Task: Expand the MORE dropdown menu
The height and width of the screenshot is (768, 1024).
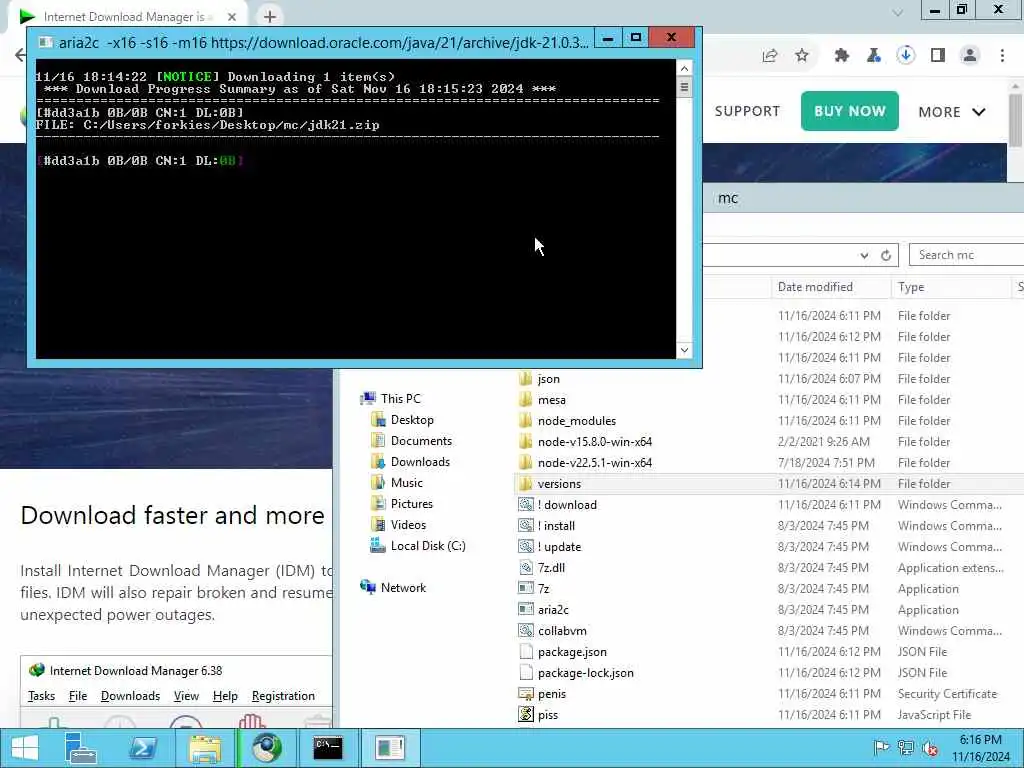Action: pyautogui.click(x=952, y=112)
